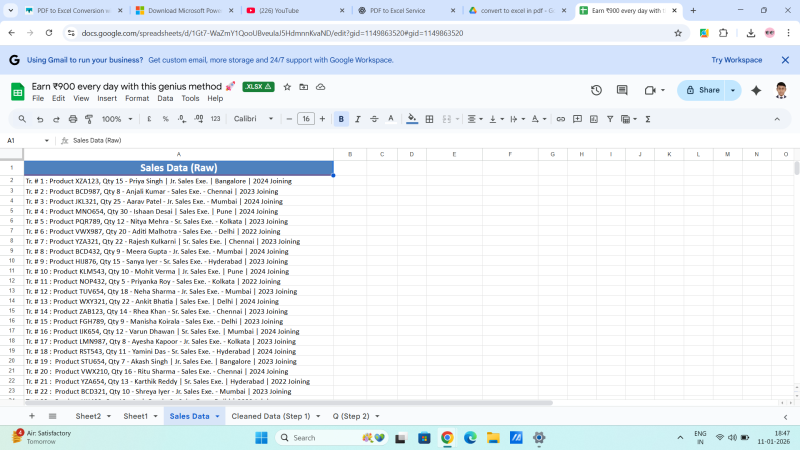800x450 pixels.
Task: Open the zoom 100% dropdown
Action: coord(116,119)
